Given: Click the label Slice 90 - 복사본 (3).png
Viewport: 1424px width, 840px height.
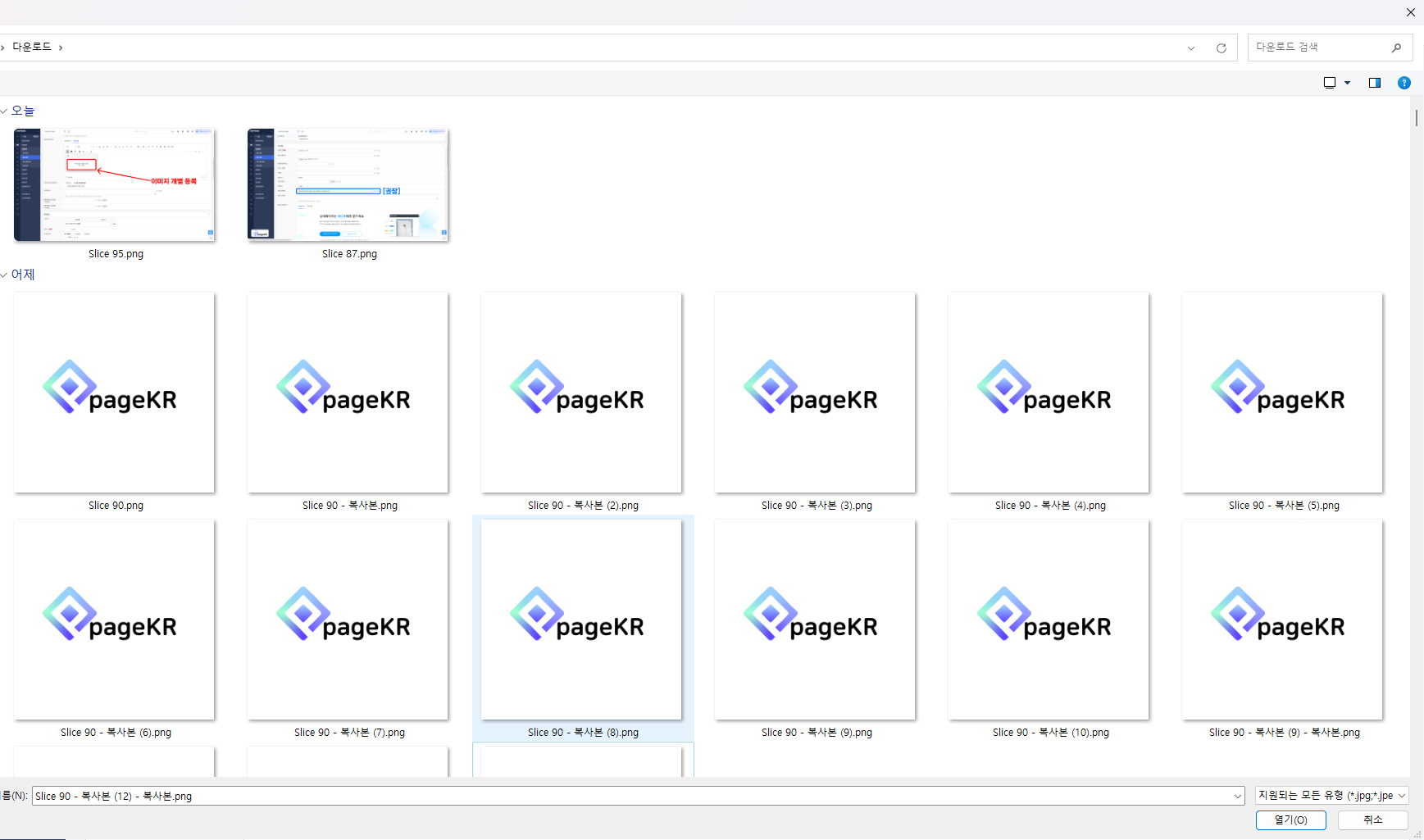Looking at the screenshot, I should [817, 506].
